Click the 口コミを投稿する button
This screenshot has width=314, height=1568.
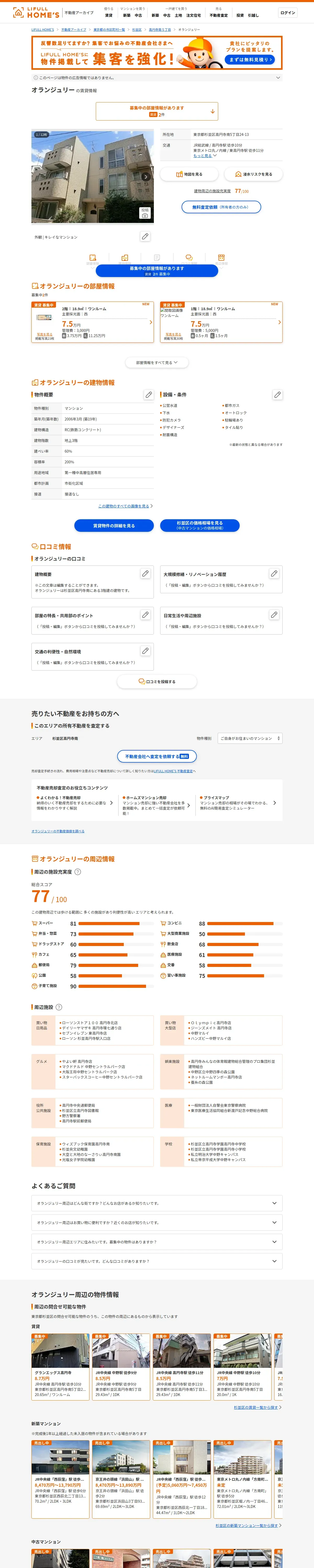157,682
